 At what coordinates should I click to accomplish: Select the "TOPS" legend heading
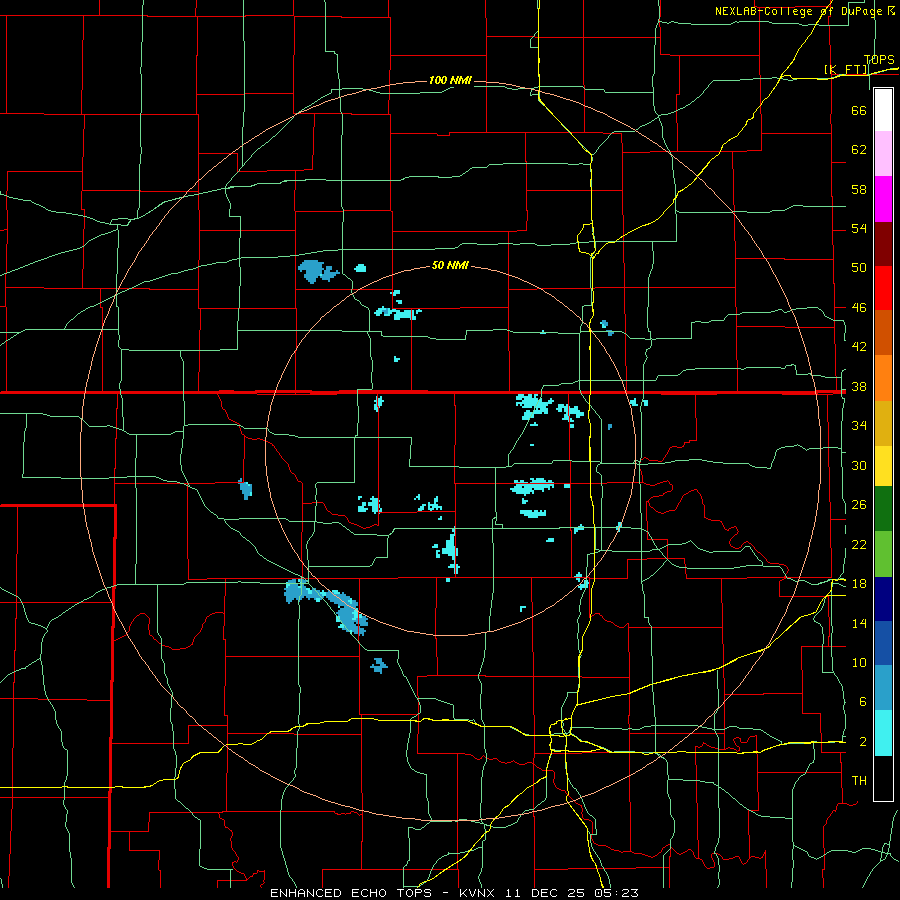click(879, 60)
